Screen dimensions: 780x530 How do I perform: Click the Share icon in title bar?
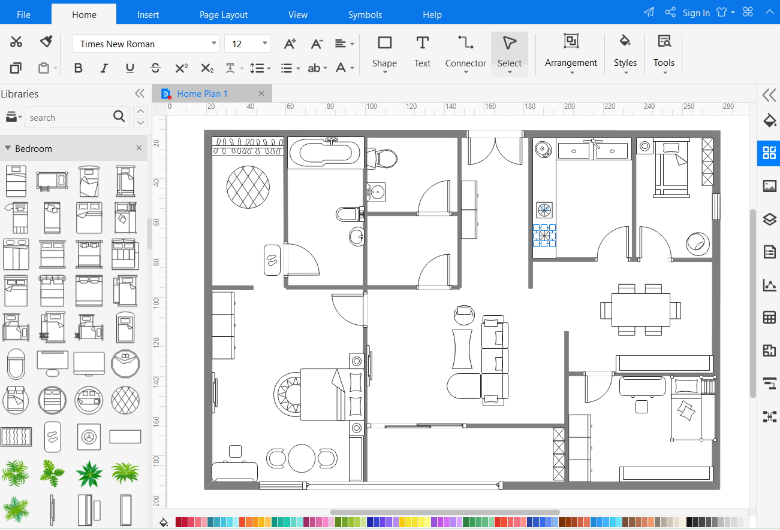(x=670, y=12)
